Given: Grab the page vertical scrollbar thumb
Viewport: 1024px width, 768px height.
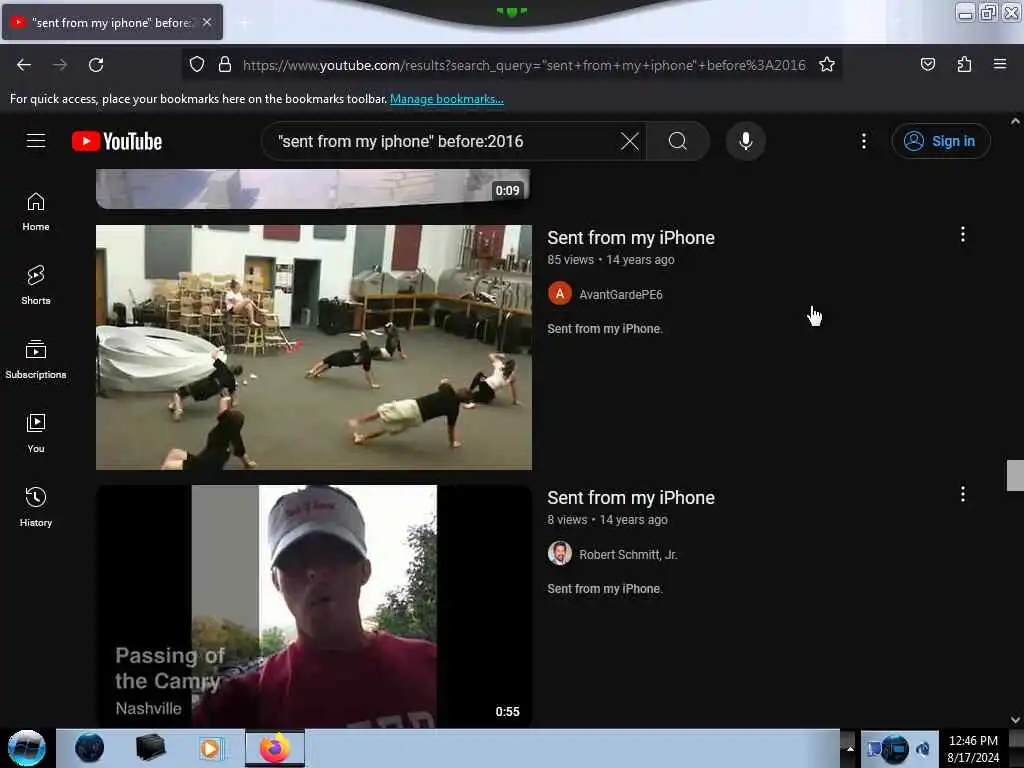Looking at the screenshot, I should [1015, 475].
